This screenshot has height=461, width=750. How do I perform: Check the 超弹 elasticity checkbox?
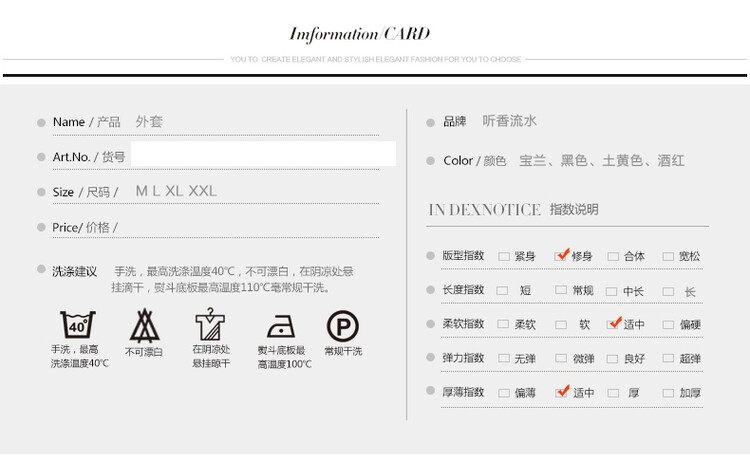(668, 359)
